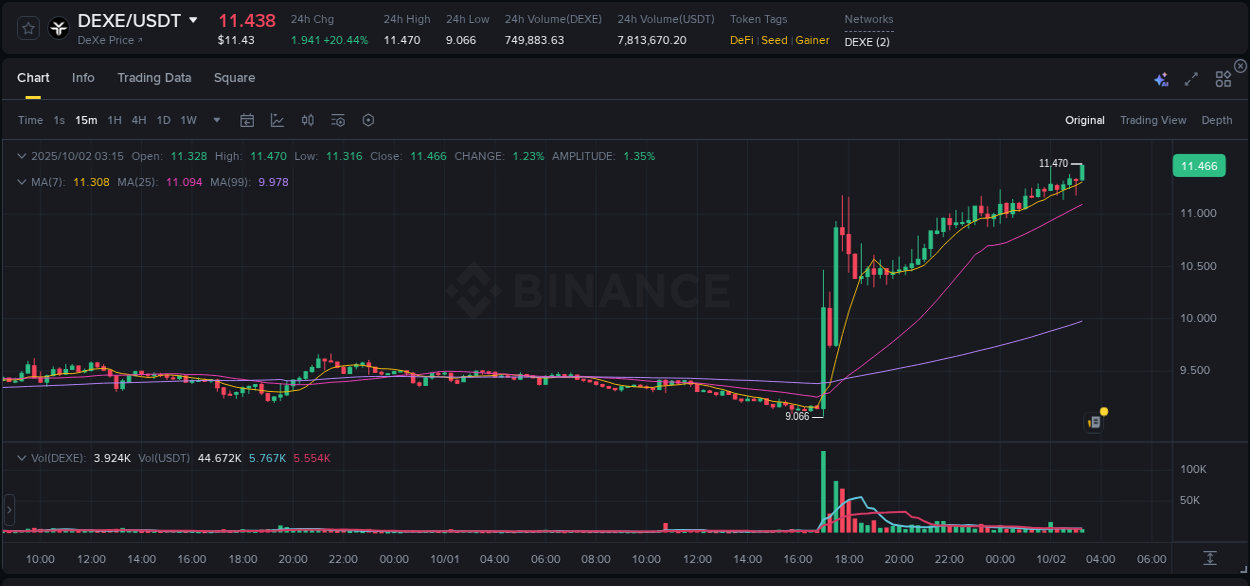This screenshot has height=586, width=1250.
Task: Open the indicator settings list icon
Action: [x=338, y=120]
